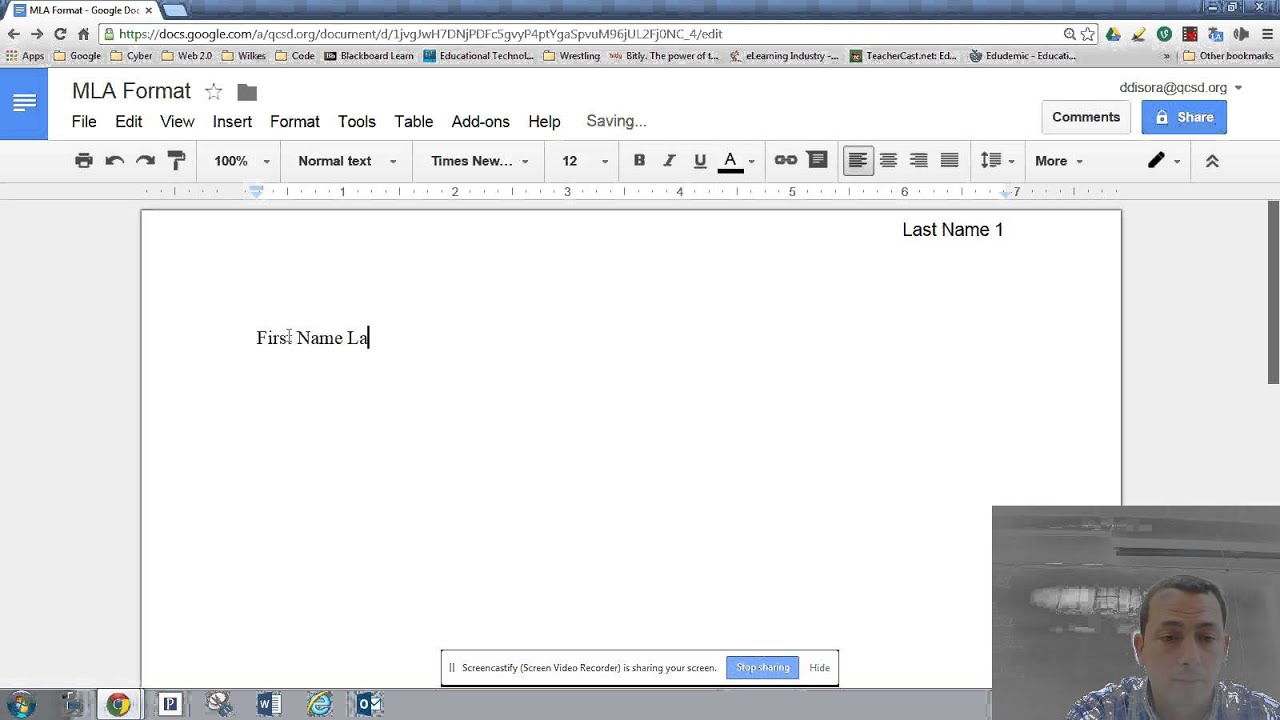This screenshot has width=1280, height=720.
Task: Open the Add-ons menu
Action: point(481,121)
